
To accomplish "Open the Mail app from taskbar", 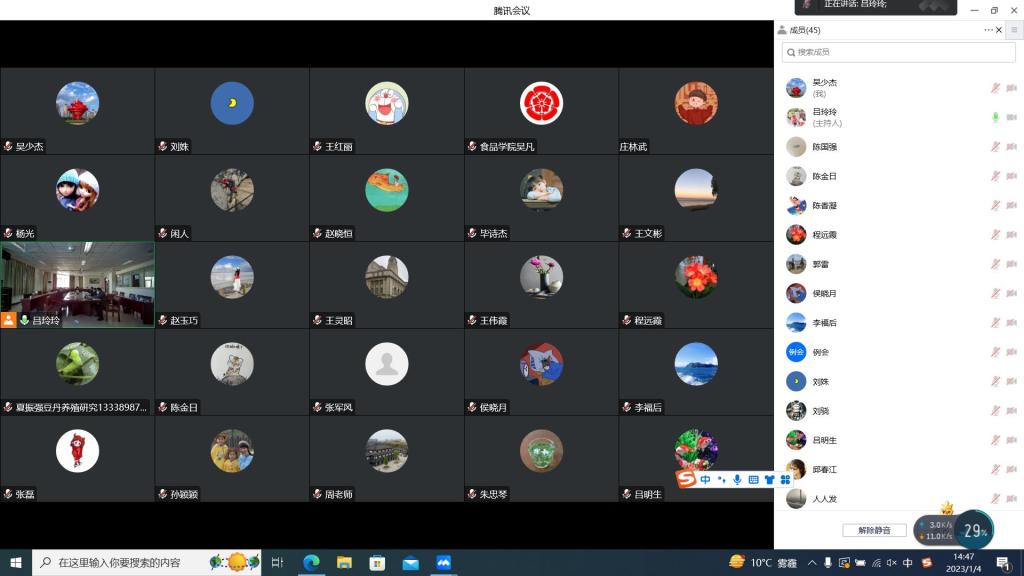I will point(410,563).
